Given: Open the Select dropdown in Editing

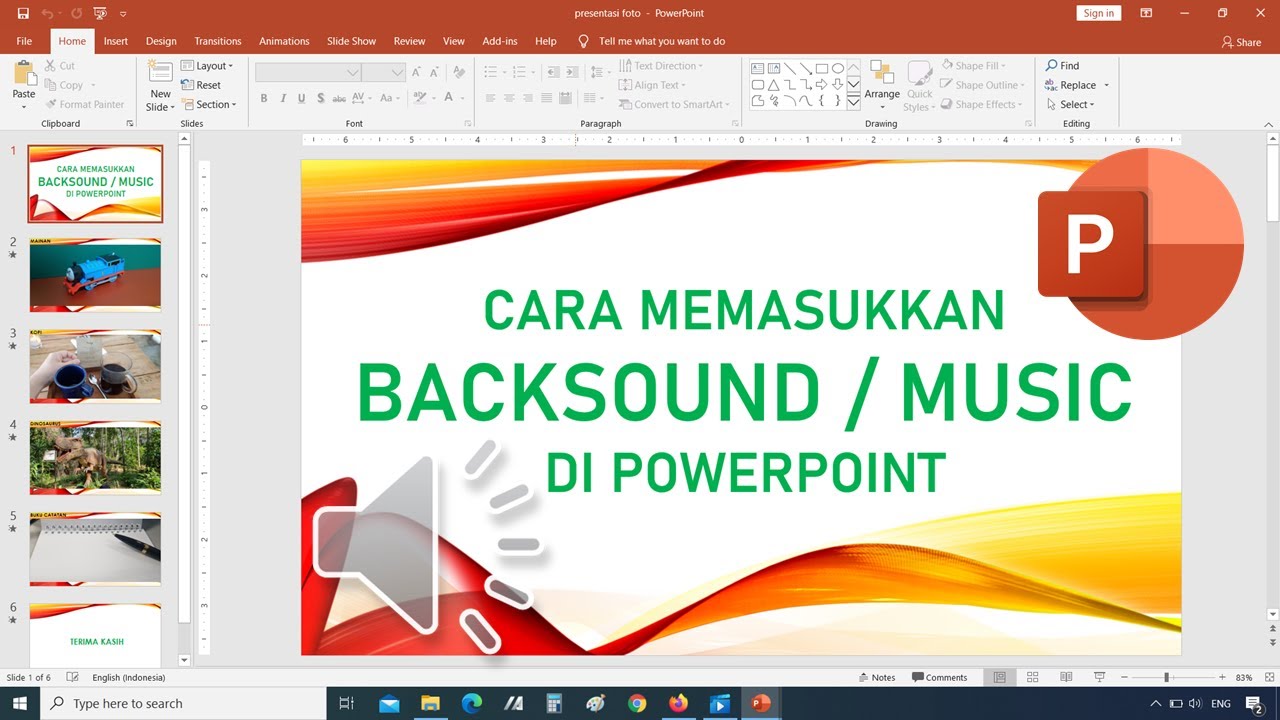Looking at the screenshot, I should 1071,104.
